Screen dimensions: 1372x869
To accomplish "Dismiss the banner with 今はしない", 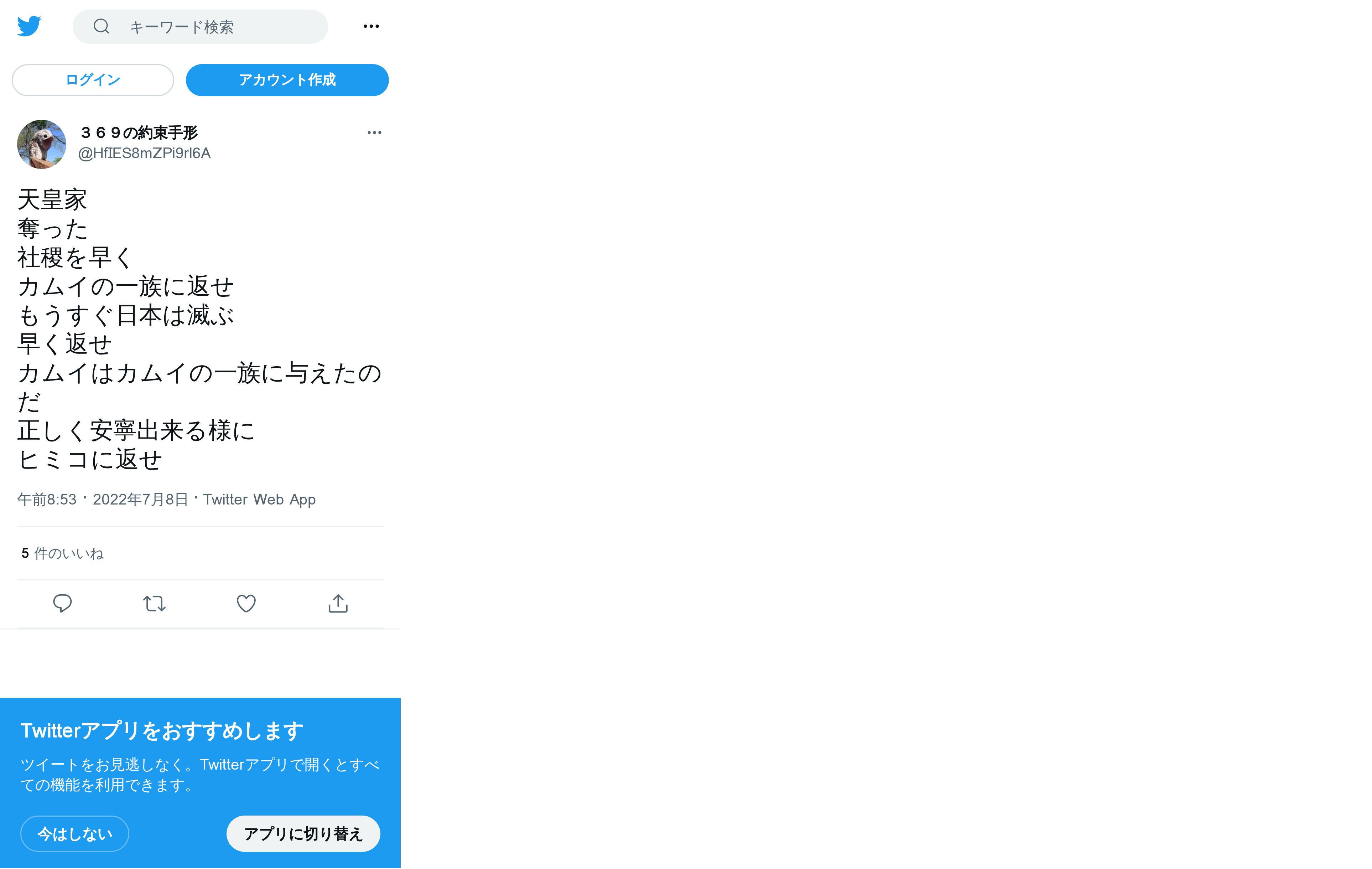I will click(75, 834).
